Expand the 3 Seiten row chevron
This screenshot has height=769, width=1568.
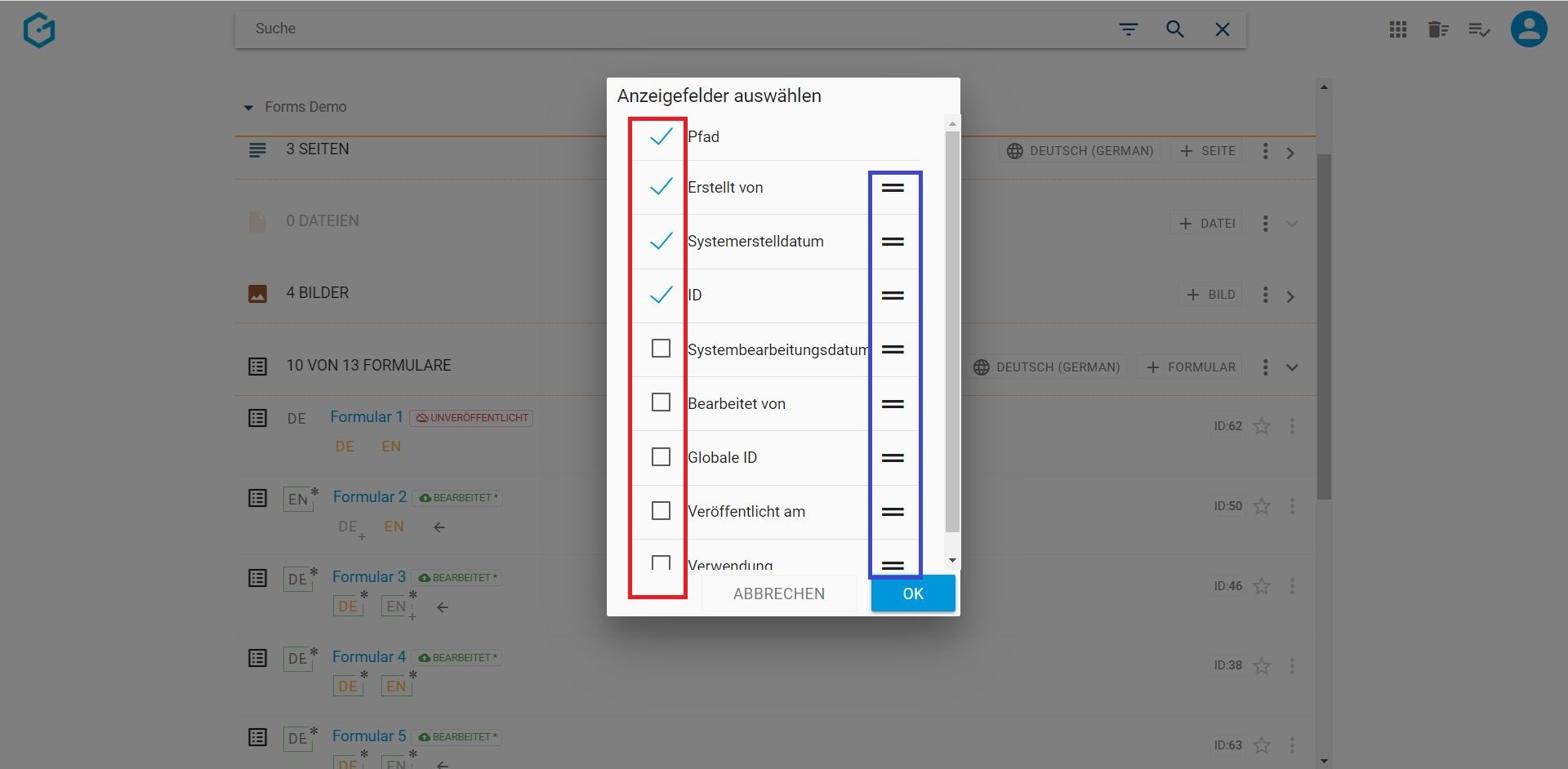1290,153
